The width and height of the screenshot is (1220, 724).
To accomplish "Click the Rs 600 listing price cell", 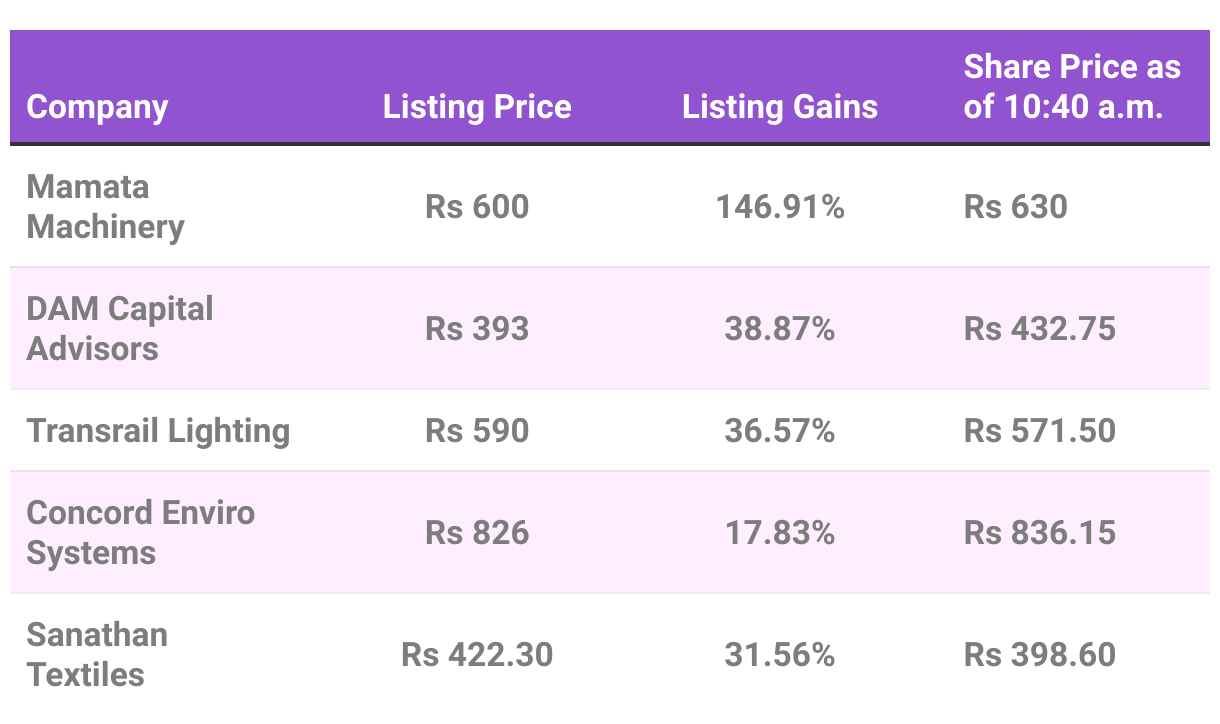I will [477, 206].
